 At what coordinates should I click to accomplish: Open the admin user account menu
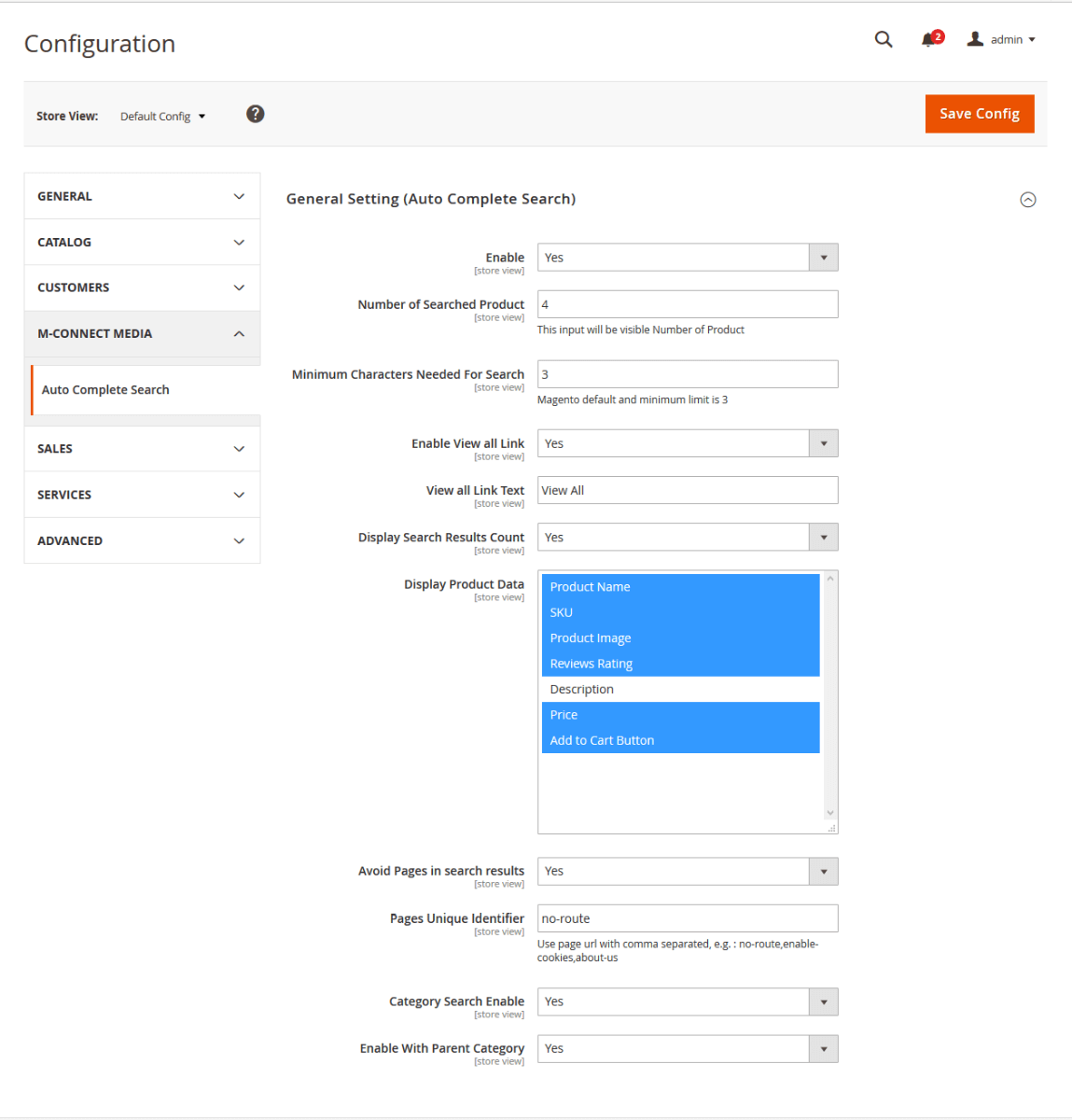[x=1001, y=39]
